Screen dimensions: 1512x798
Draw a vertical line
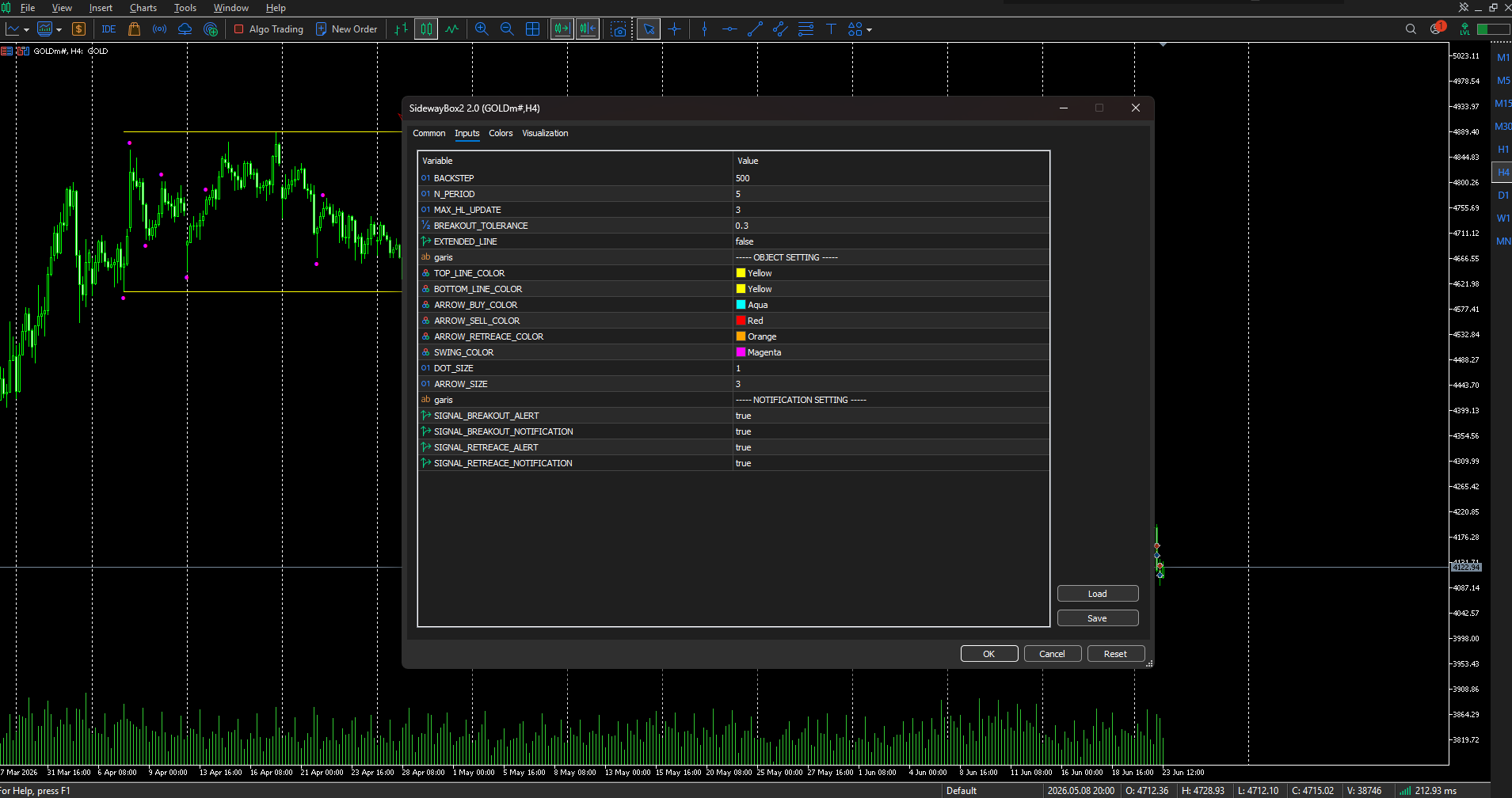pyautogui.click(x=704, y=29)
